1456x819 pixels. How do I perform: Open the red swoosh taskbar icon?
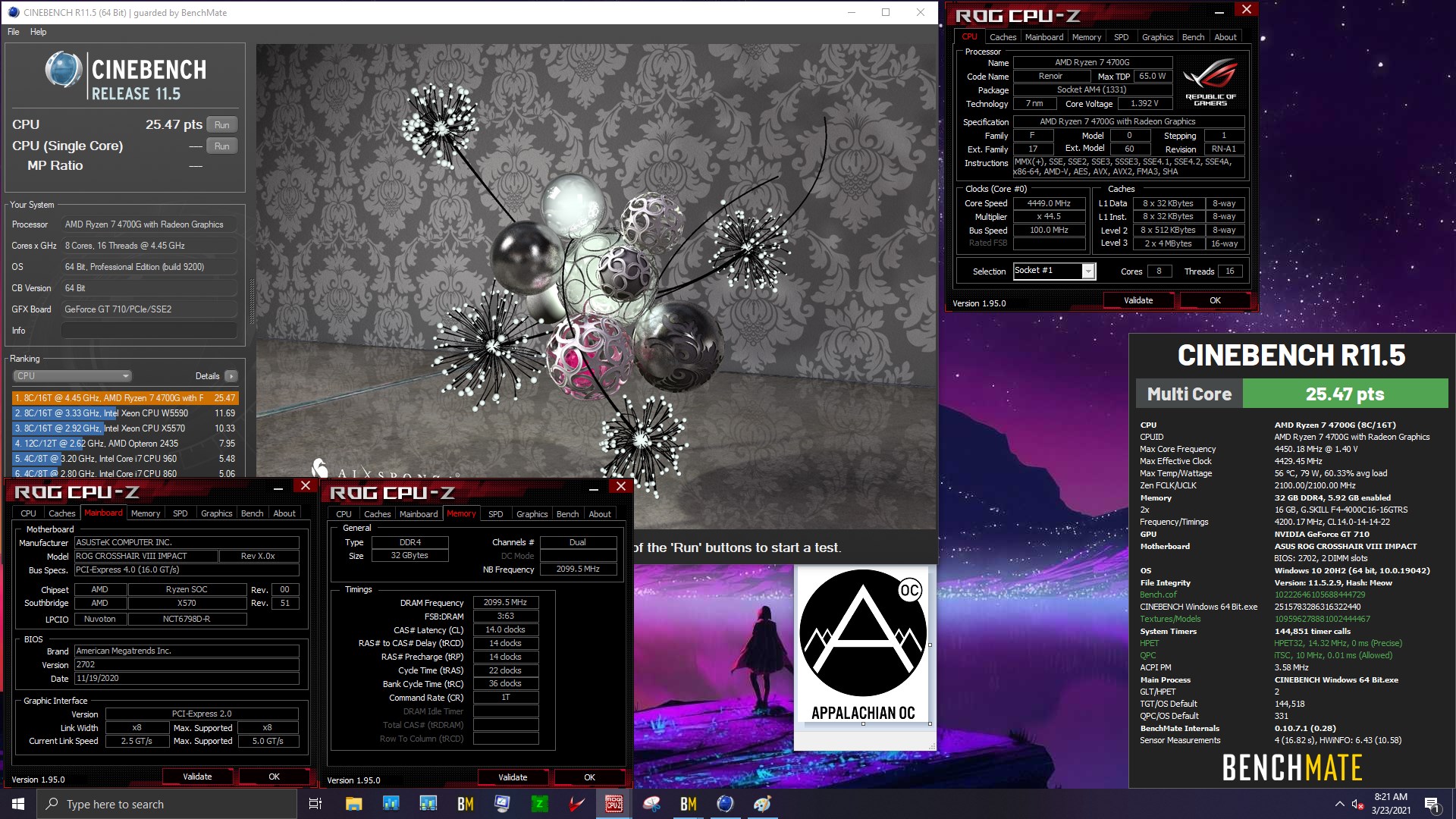[576, 804]
